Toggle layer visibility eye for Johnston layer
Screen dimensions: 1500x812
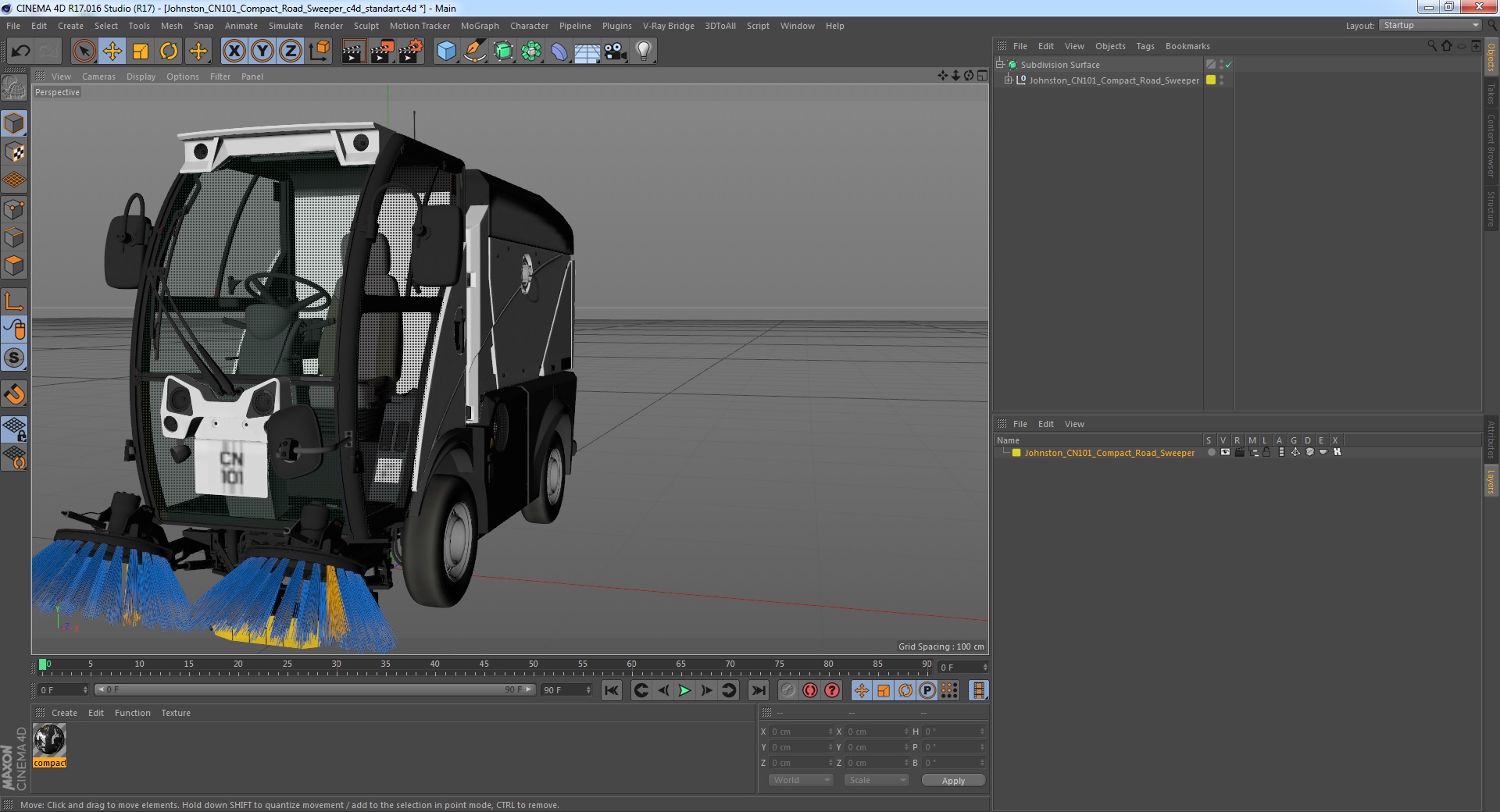point(1225,453)
